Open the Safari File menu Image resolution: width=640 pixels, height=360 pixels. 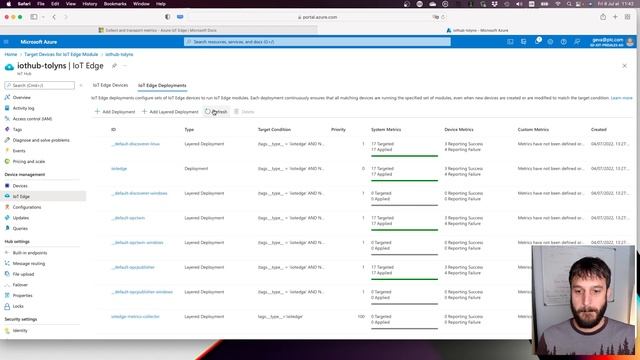[41, 4]
